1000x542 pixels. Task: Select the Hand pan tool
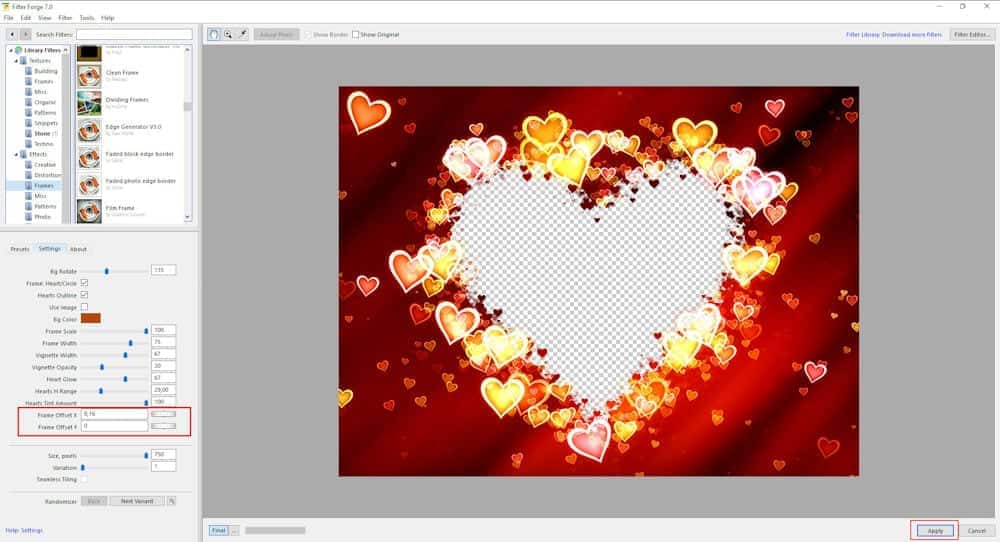[x=214, y=34]
